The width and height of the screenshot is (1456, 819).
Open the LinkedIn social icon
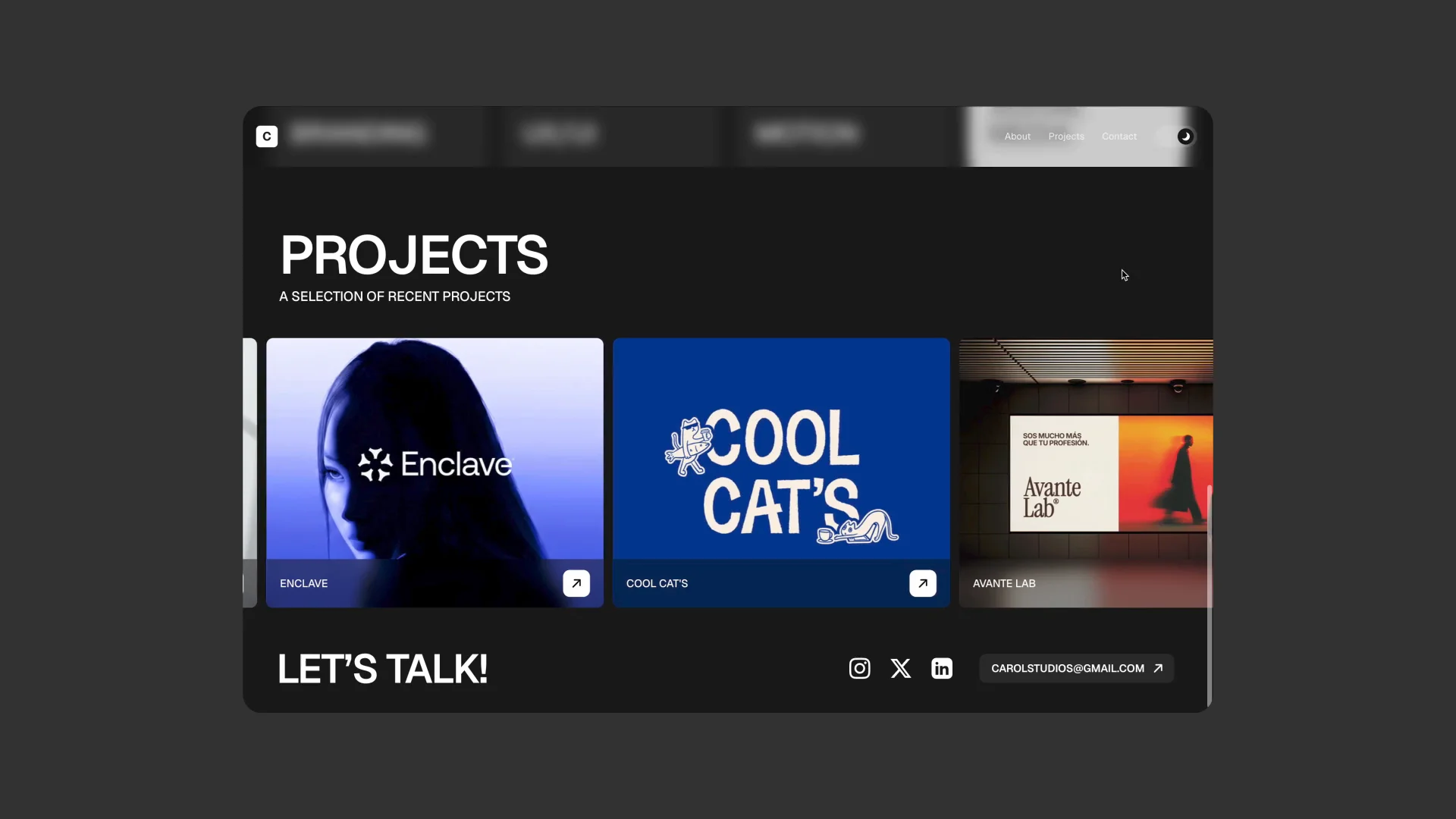tap(942, 668)
